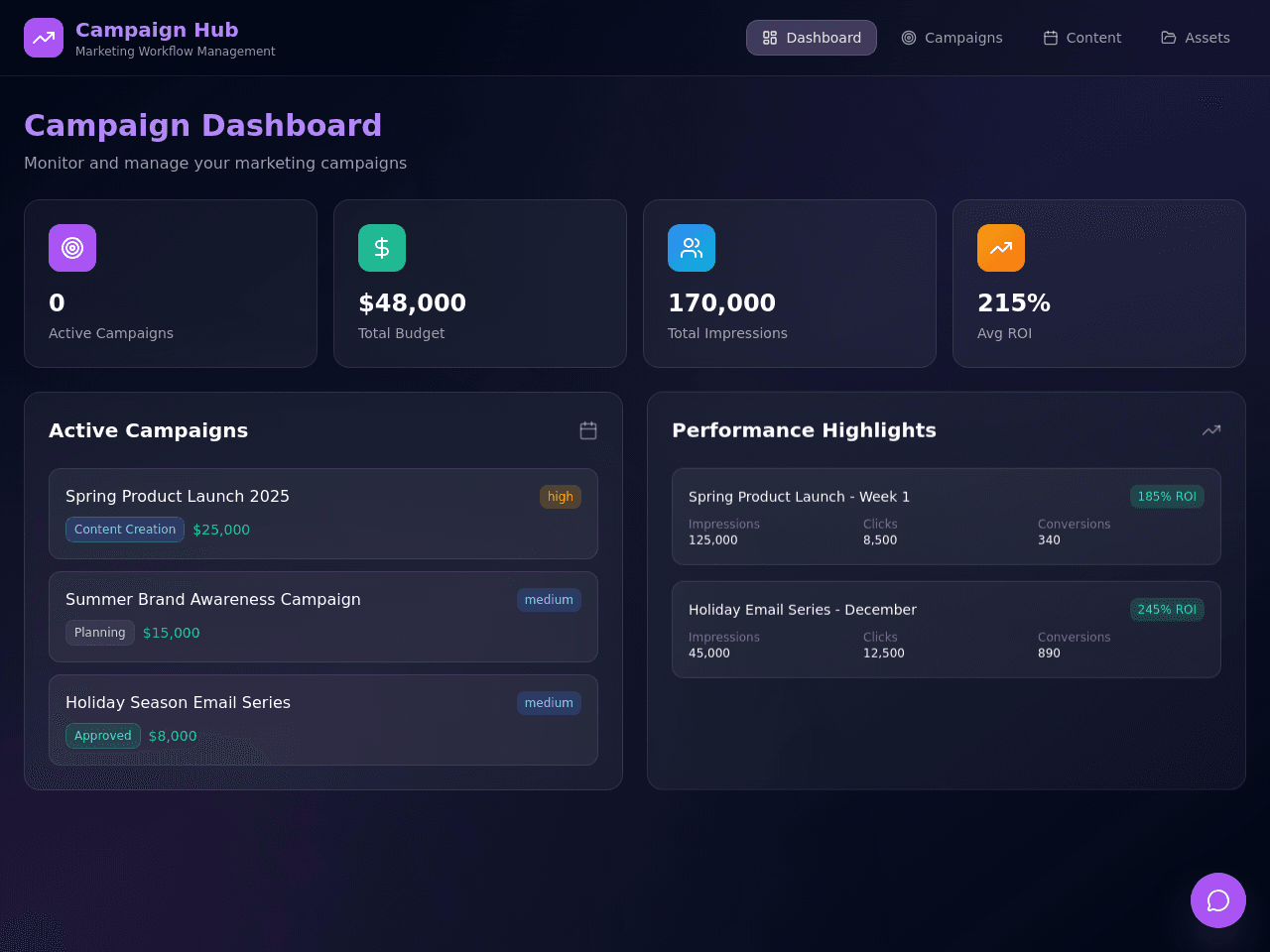Open the Assets tab
Image resolution: width=1270 pixels, height=952 pixels.
[x=1196, y=38]
